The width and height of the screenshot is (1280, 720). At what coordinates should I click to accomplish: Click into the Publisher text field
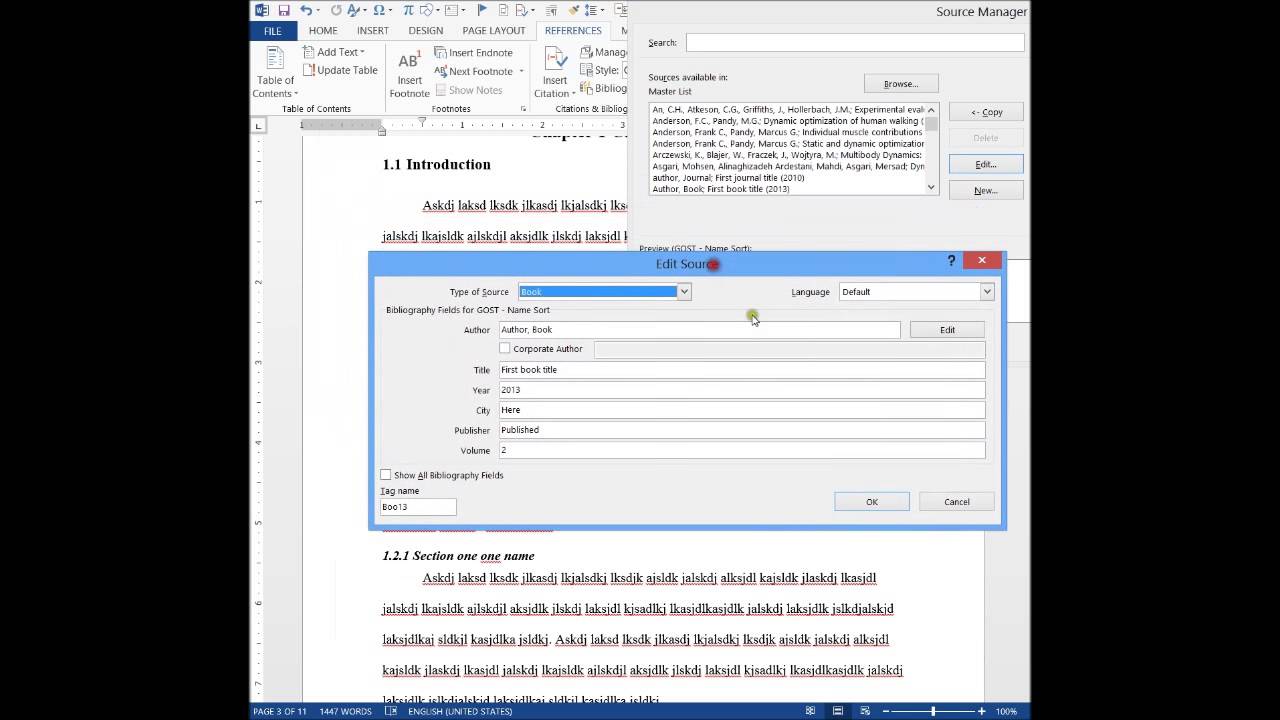pos(741,430)
